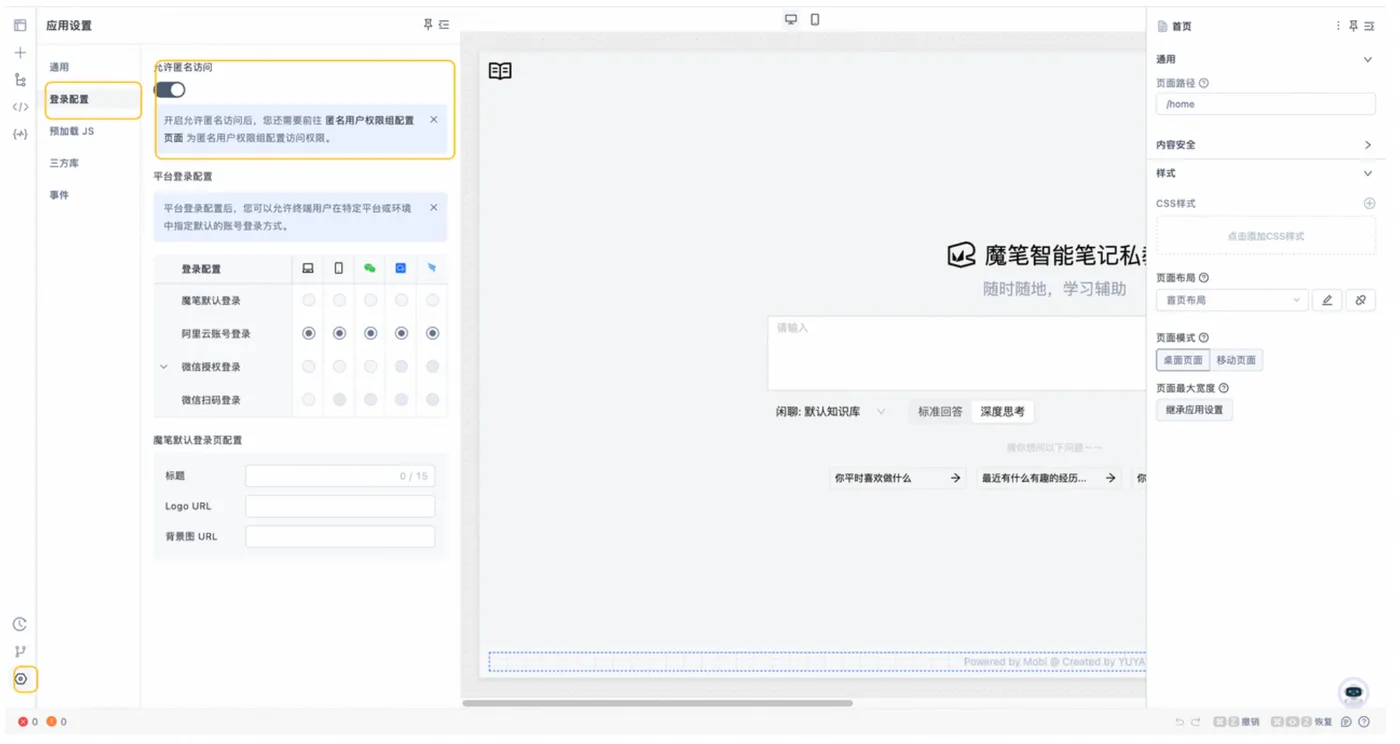Open the help question icon in status bar
The height and width of the screenshot is (744, 1400).
click(1364, 722)
